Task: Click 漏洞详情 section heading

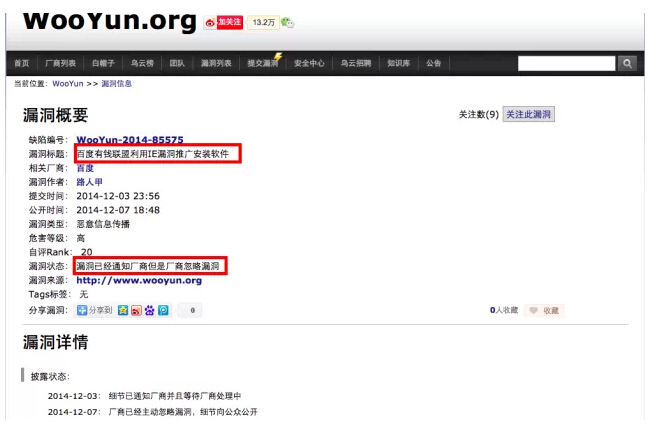Action: pos(56,342)
